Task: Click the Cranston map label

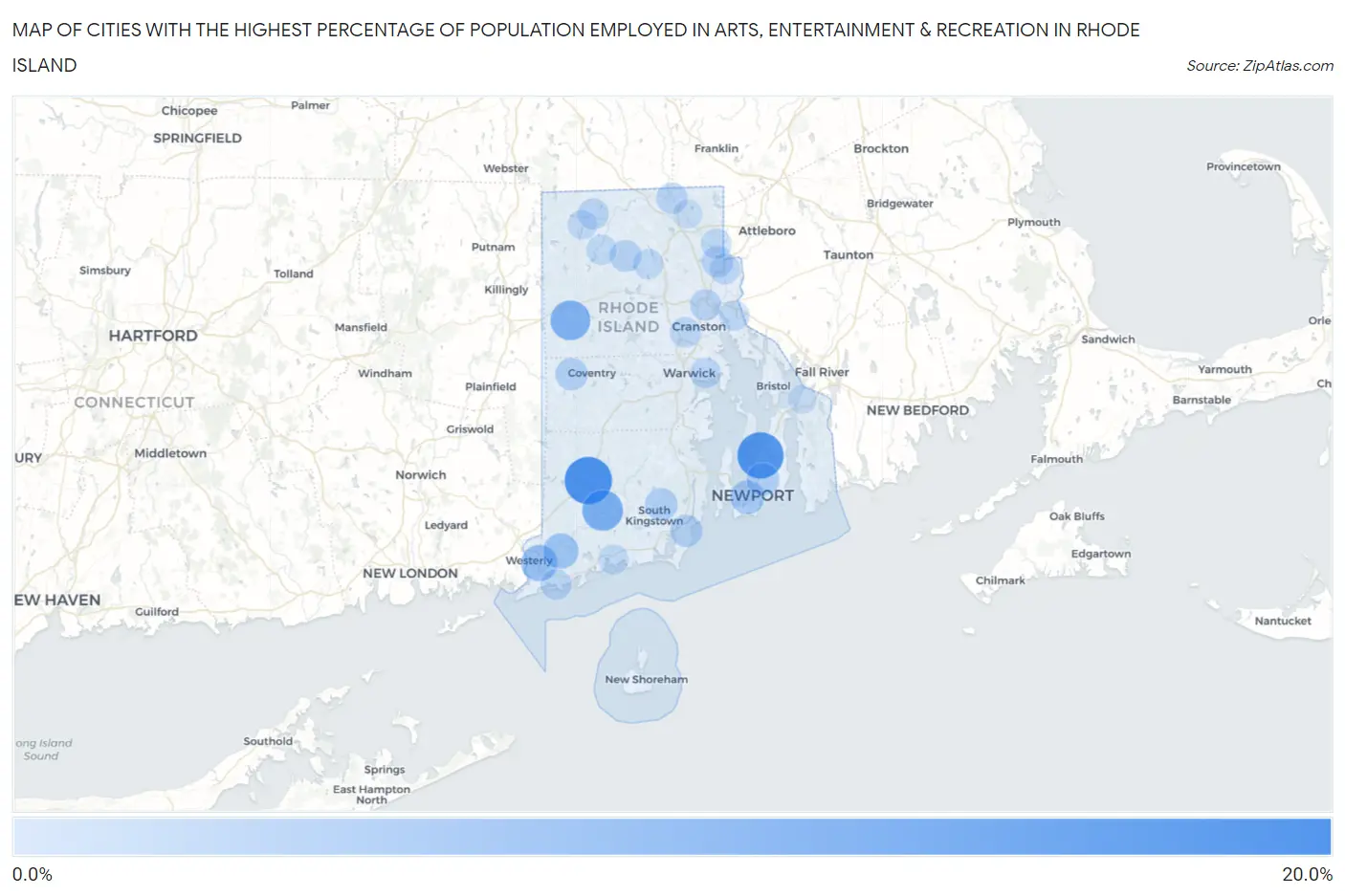Action: 698,326
